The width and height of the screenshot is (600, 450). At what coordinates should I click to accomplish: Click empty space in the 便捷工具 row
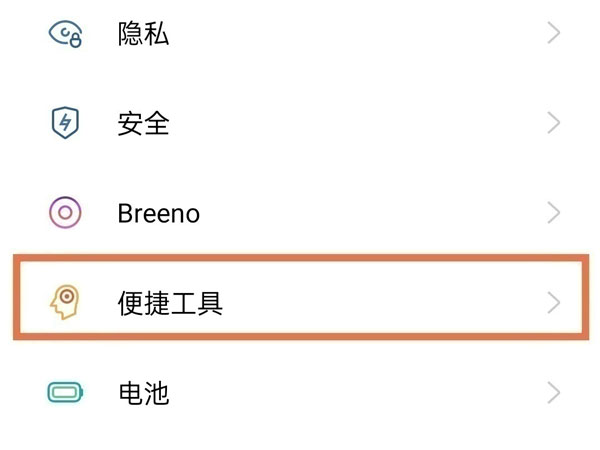coord(380,302)
